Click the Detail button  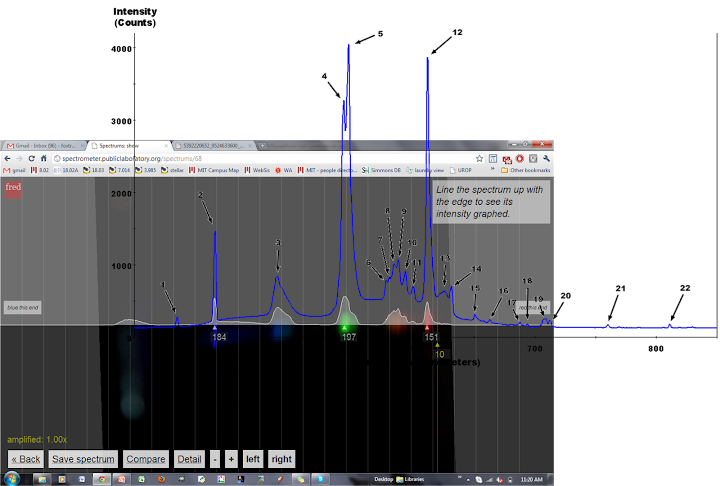click(189, 459)
